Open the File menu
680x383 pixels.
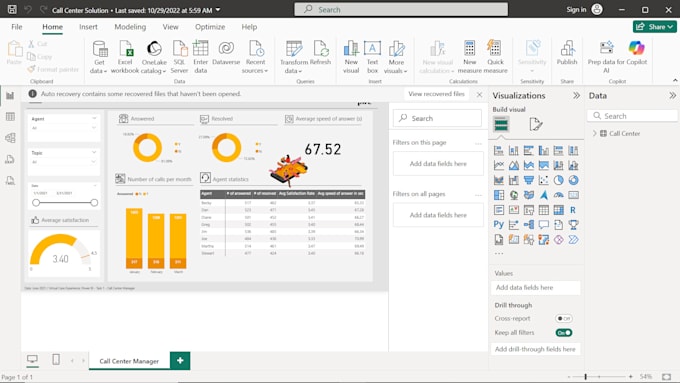[16, 27]
